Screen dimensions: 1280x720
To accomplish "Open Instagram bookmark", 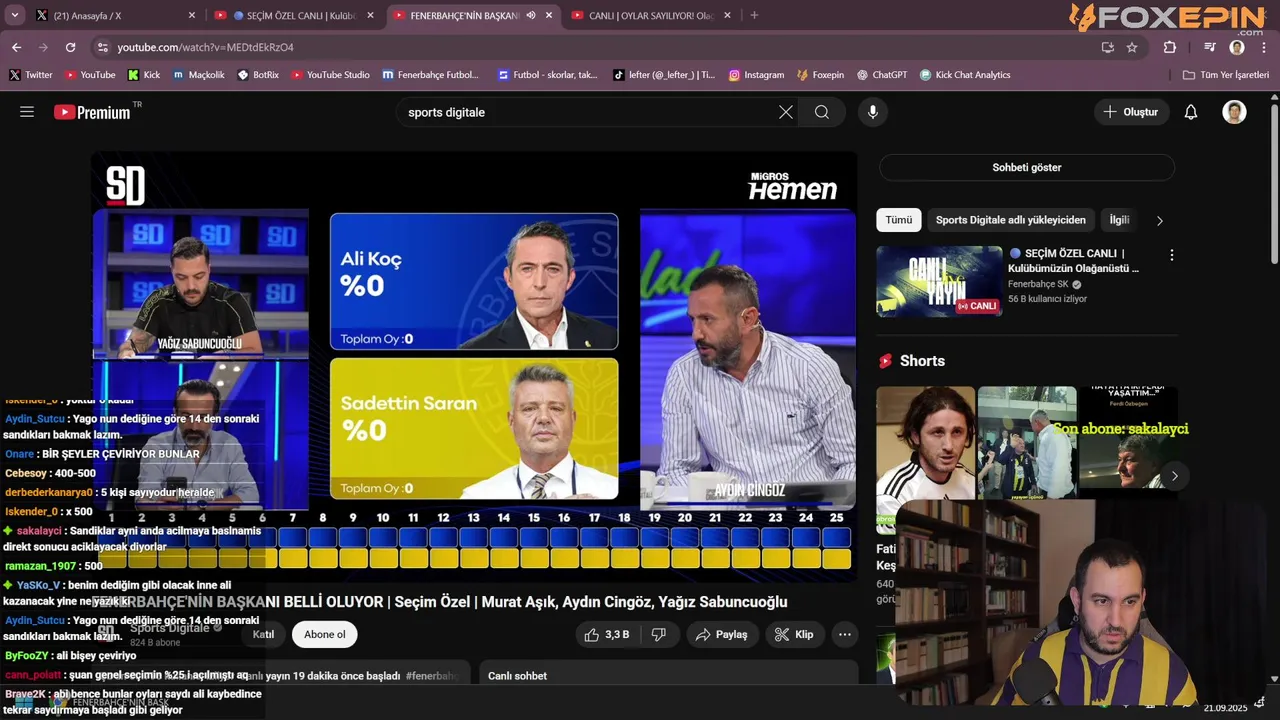I will tap(756, 75).
